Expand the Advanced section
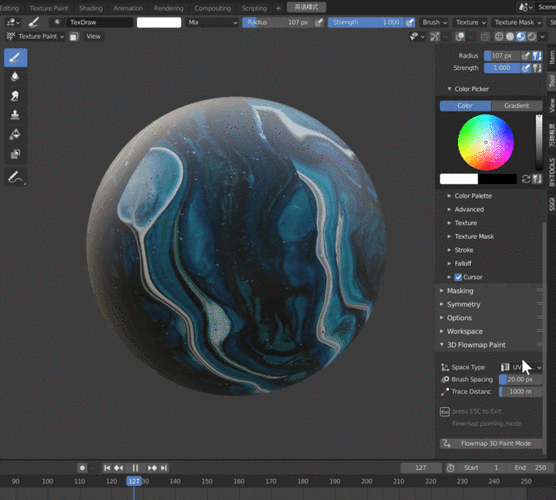556x500 pixels. point(469,209)
